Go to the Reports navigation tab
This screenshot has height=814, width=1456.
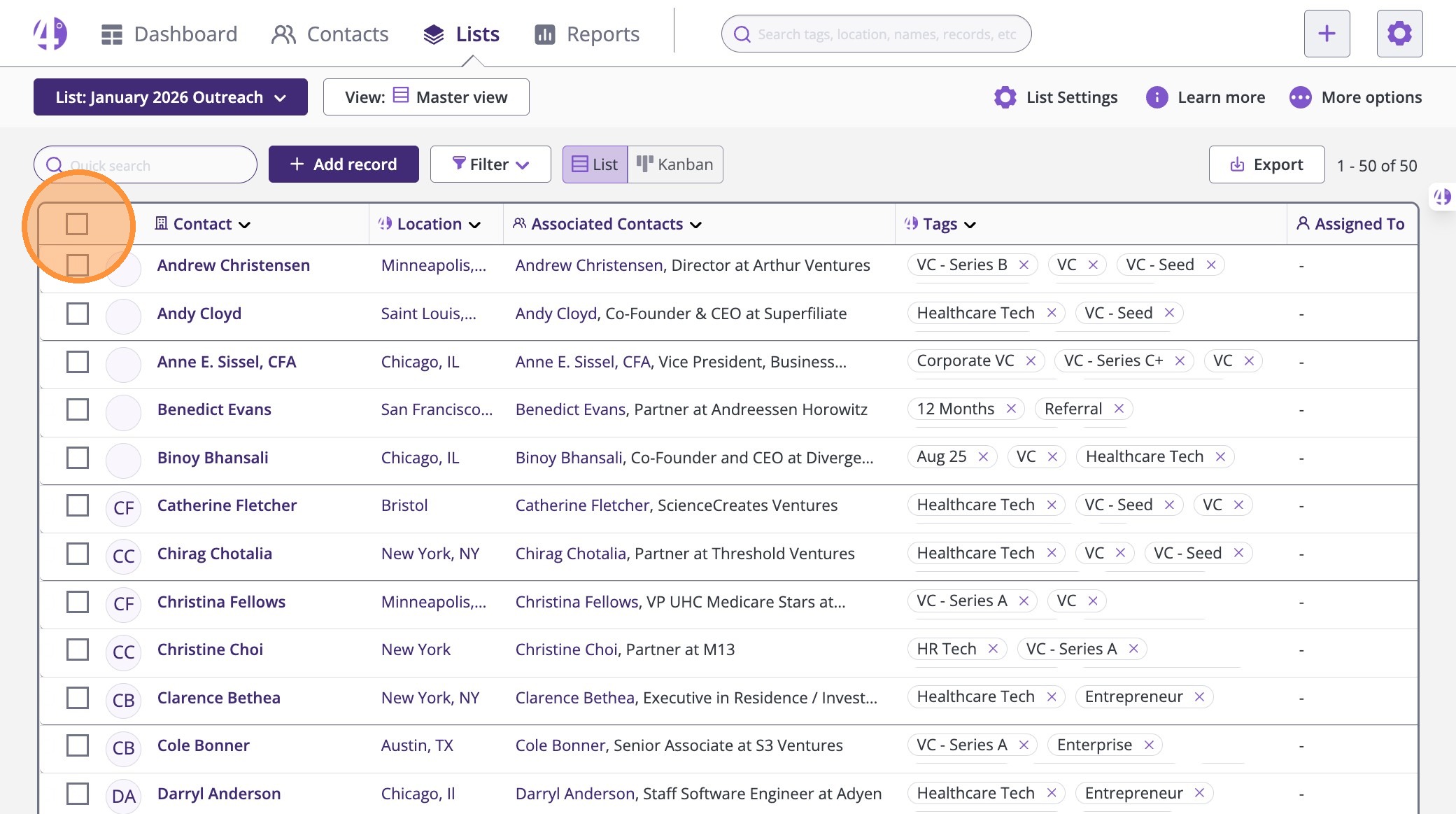click(587, 34)
